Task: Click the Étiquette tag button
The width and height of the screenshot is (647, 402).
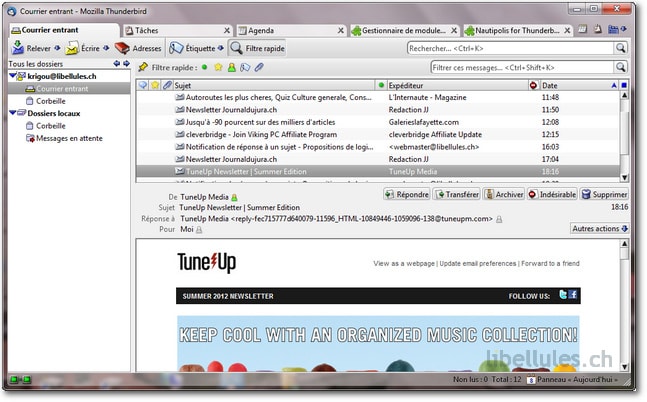Action: pos(192,48)
